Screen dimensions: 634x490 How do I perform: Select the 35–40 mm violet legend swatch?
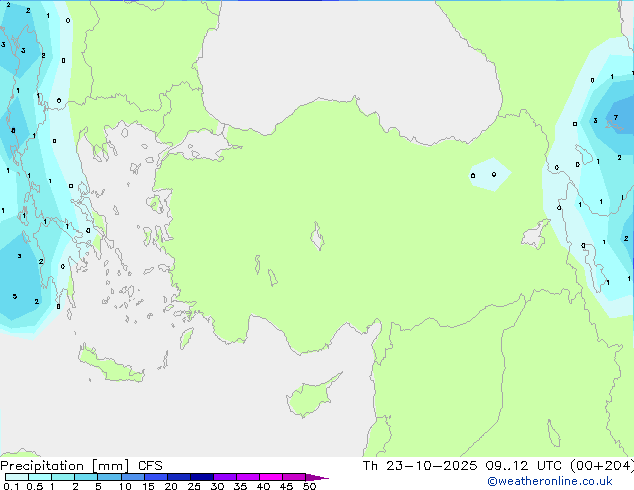(x=247, y=477)
